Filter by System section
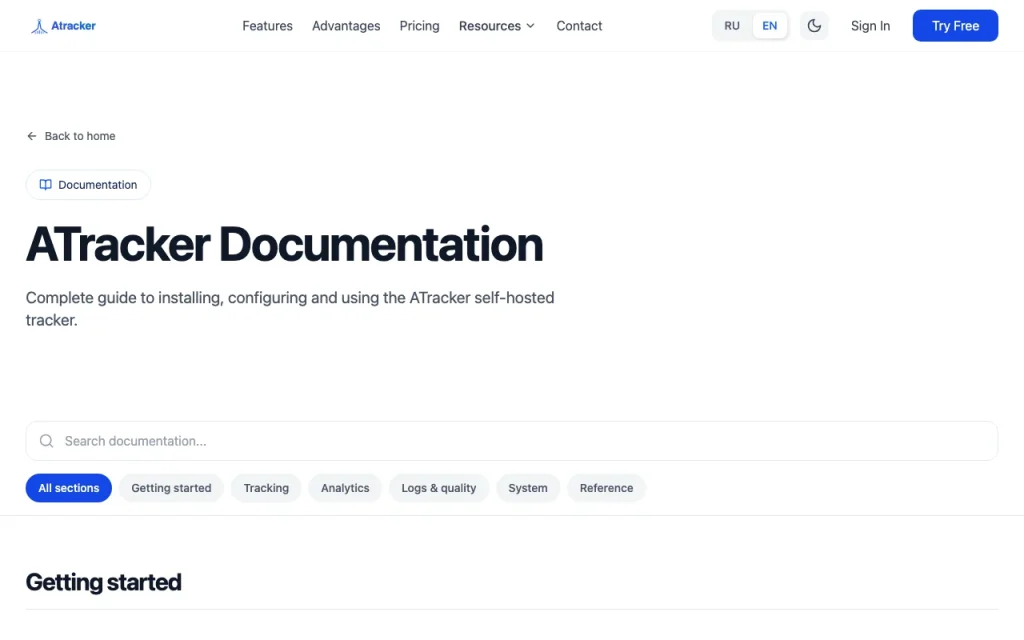 [x=528, y=488]
